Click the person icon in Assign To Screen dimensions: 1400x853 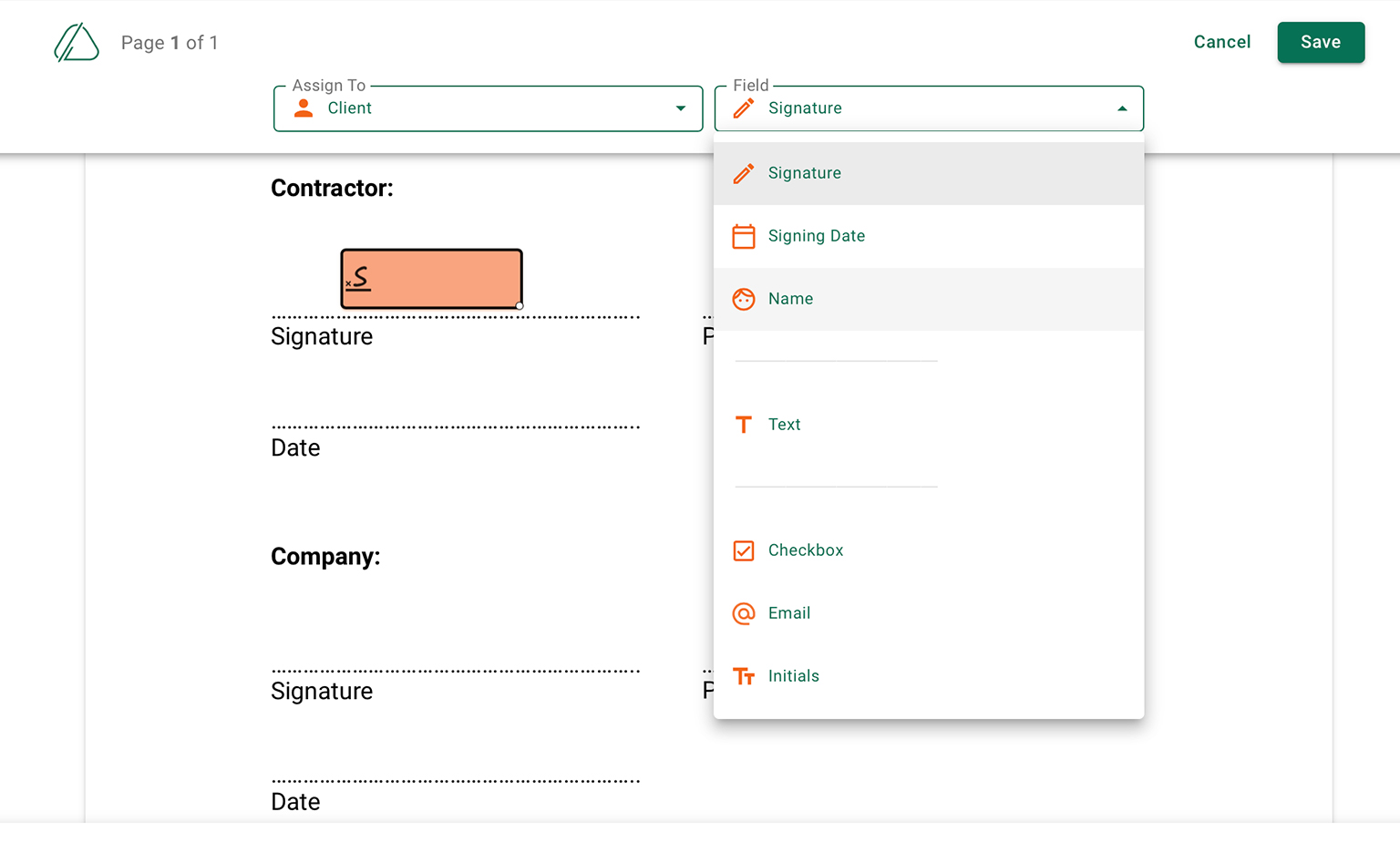(304, 108)
